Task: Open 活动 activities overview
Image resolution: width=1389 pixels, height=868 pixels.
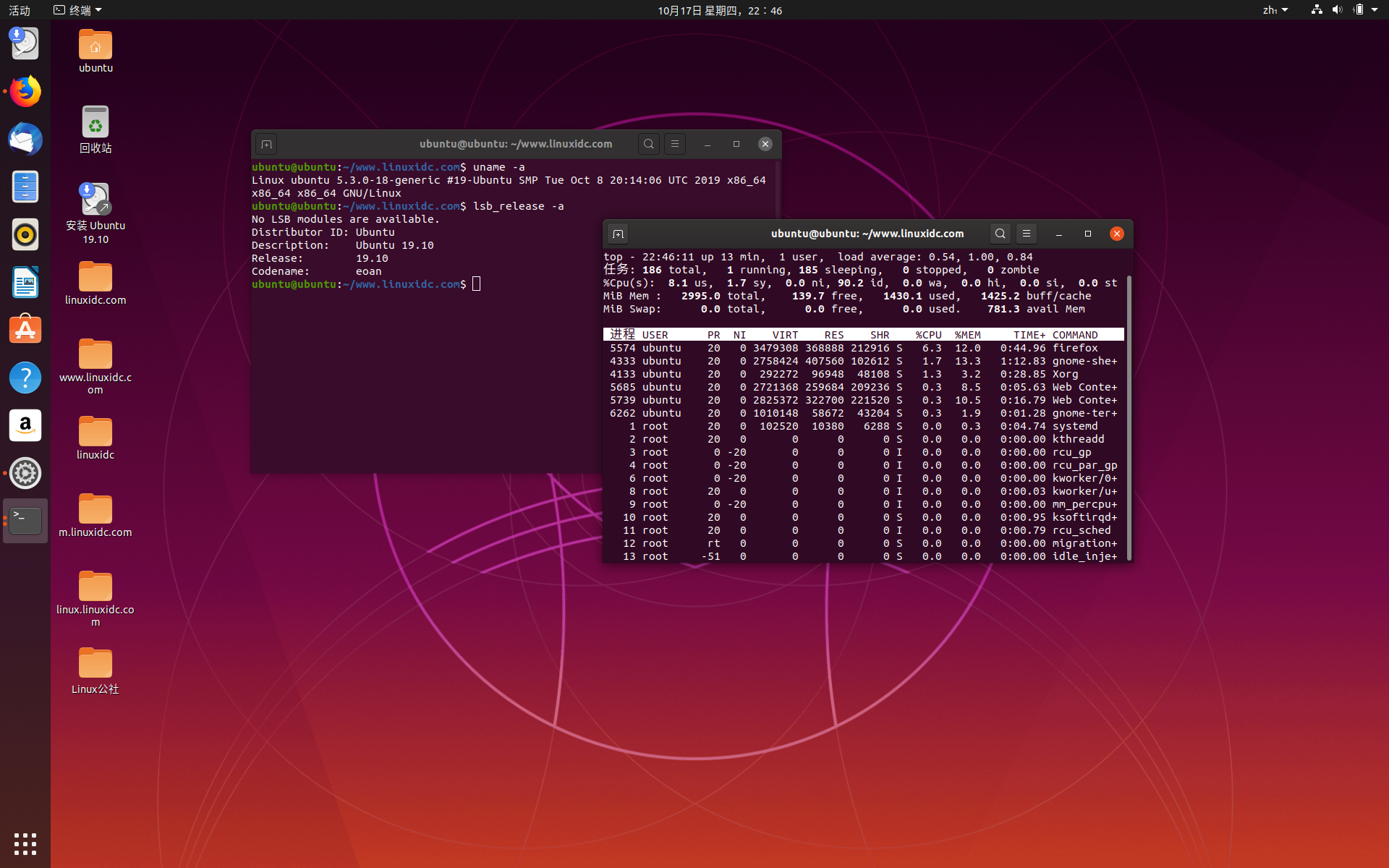Action: point(20,10)
